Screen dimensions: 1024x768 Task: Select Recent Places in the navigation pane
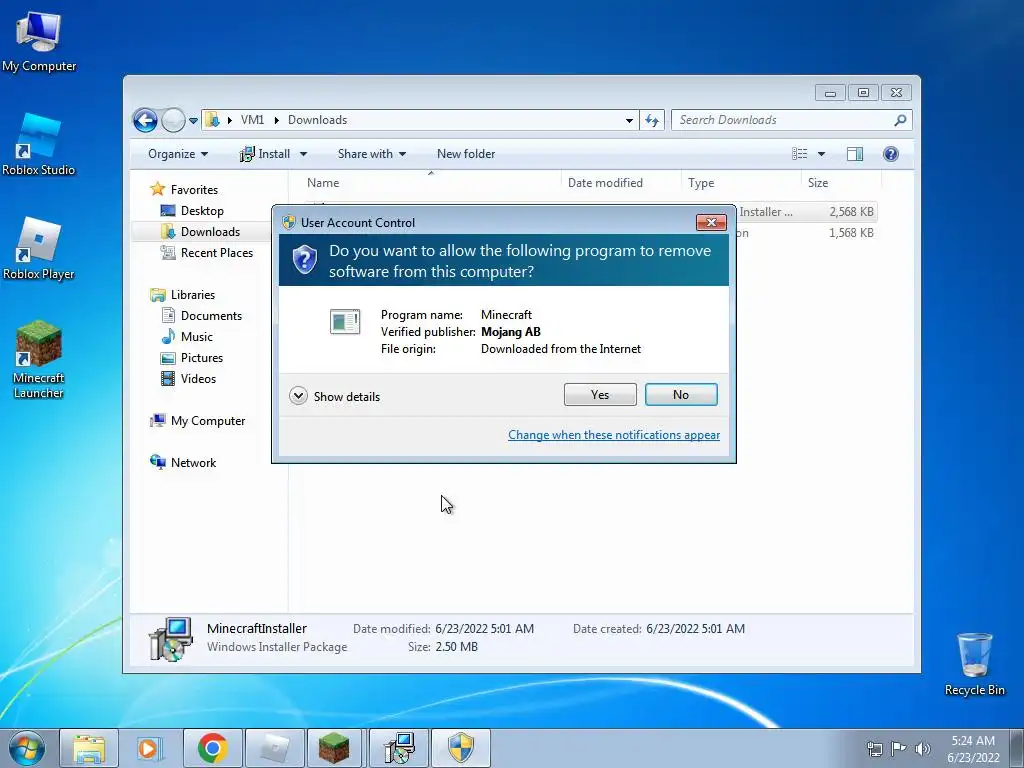pyautogui.click(x=207, y=253)
